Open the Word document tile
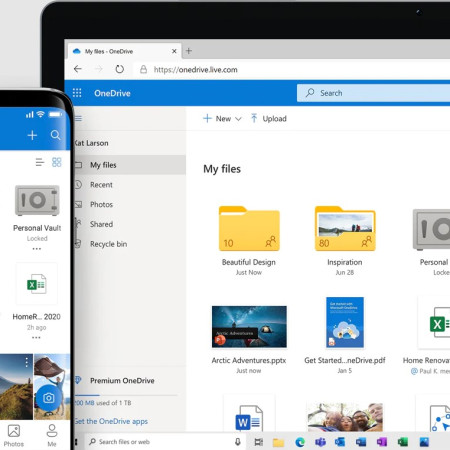Image resolution: width=450 pixels, height=450 pixels. tap(249, 413)
